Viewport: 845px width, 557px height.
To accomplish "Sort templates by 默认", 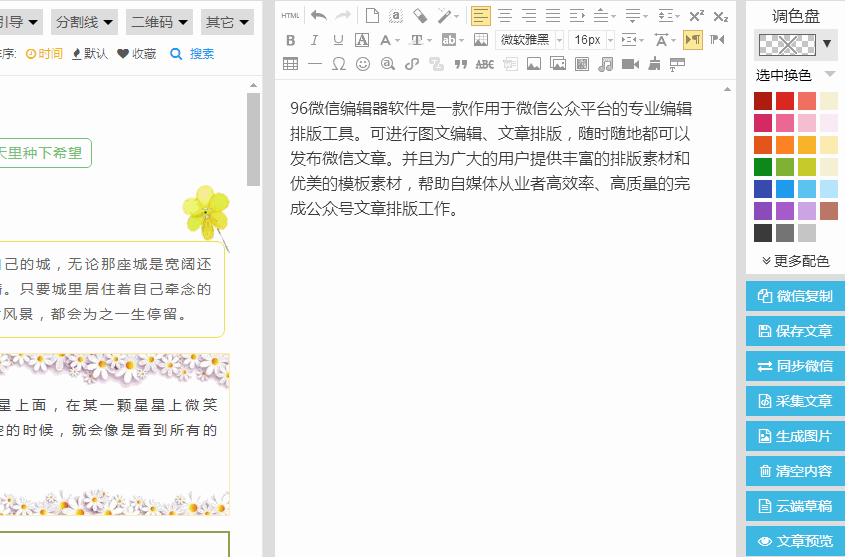I will (x=91, y=54).
